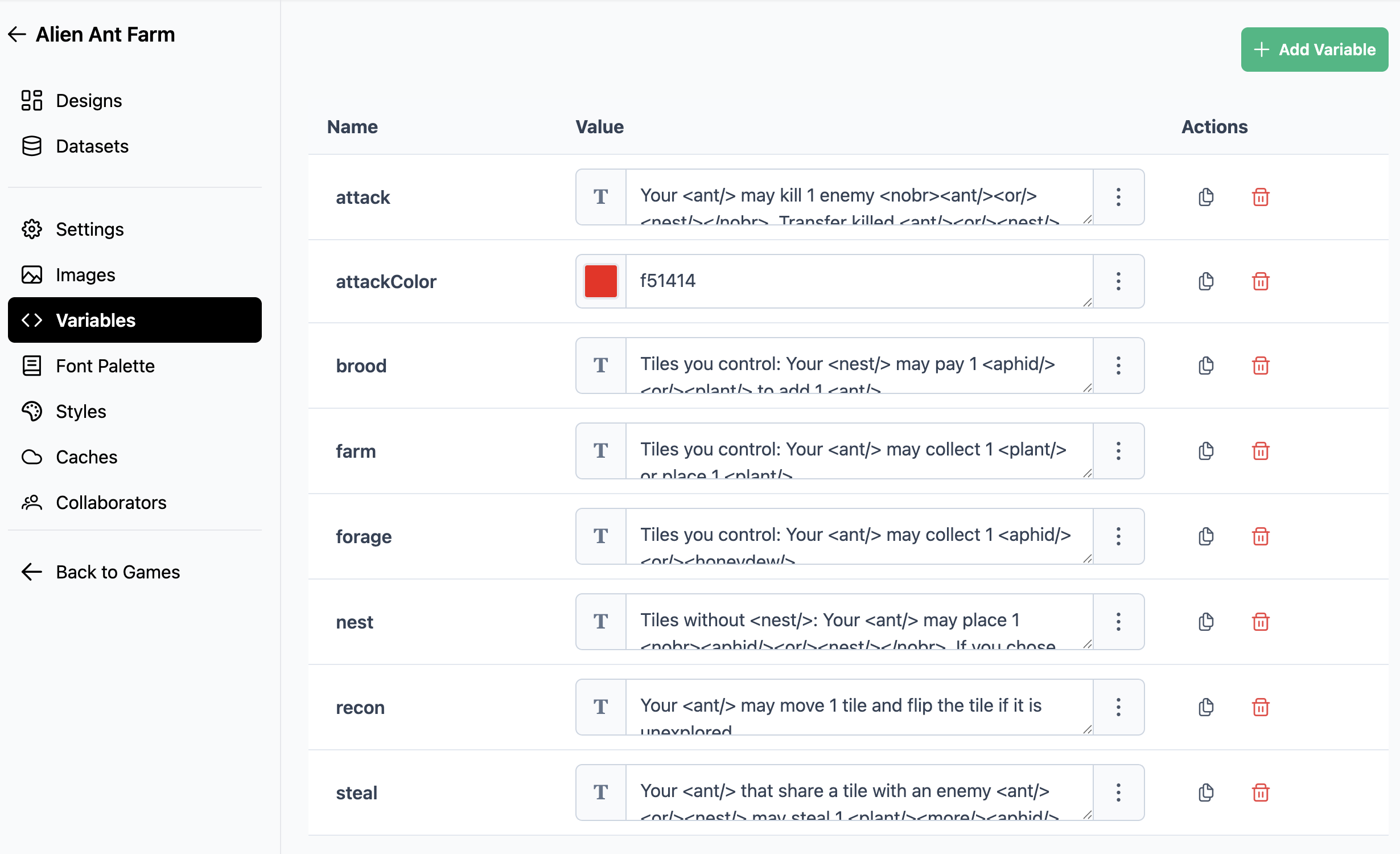Image resolution: width=1400 pixels, height=854 pixels.
Task: Copy the attackColor variable
Action: click(1206, 281)
